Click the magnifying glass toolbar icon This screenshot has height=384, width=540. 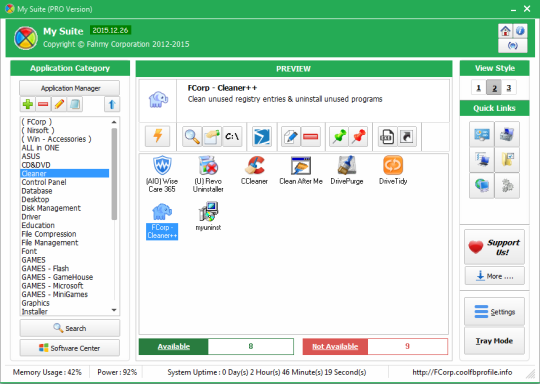[x=191, y=137]
